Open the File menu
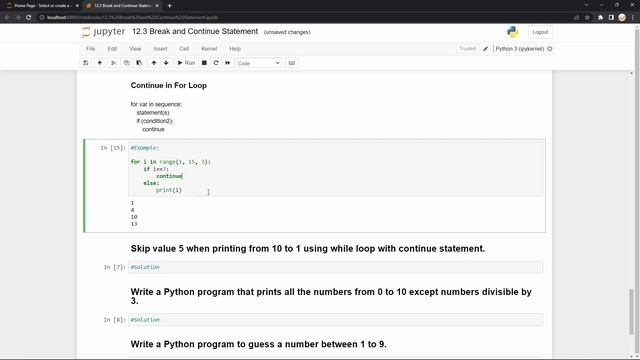The width and height of the screenshot is (640, 360). point(91,49)
